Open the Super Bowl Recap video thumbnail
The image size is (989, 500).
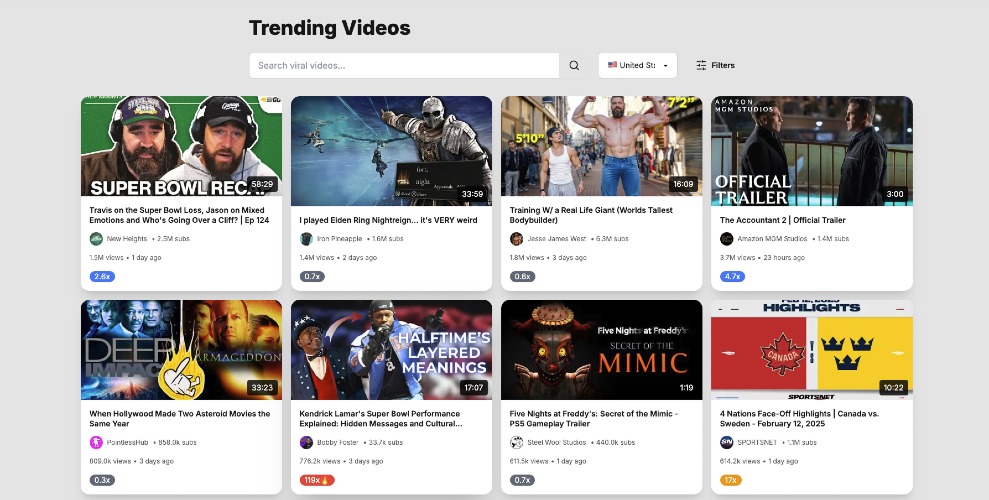[181, 146]
